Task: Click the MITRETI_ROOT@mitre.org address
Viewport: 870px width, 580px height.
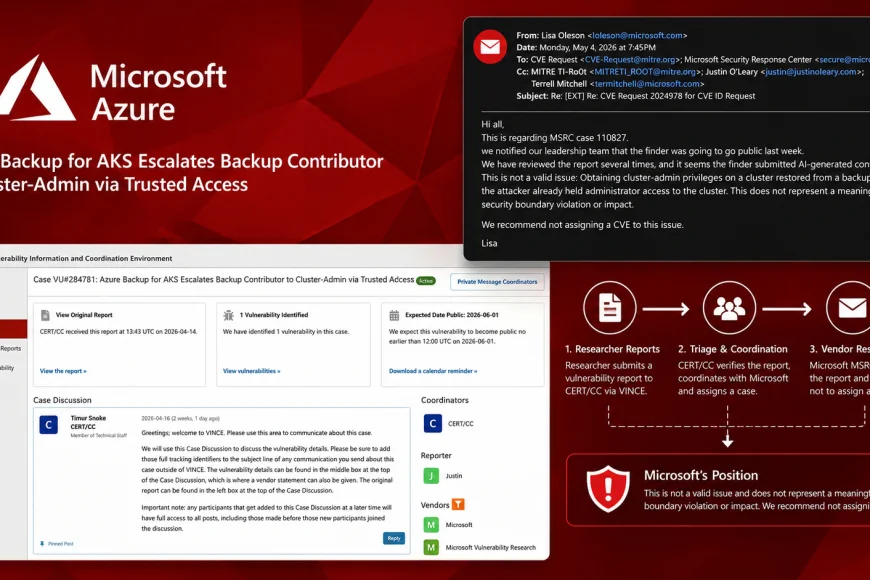Action: coord(645,72)
